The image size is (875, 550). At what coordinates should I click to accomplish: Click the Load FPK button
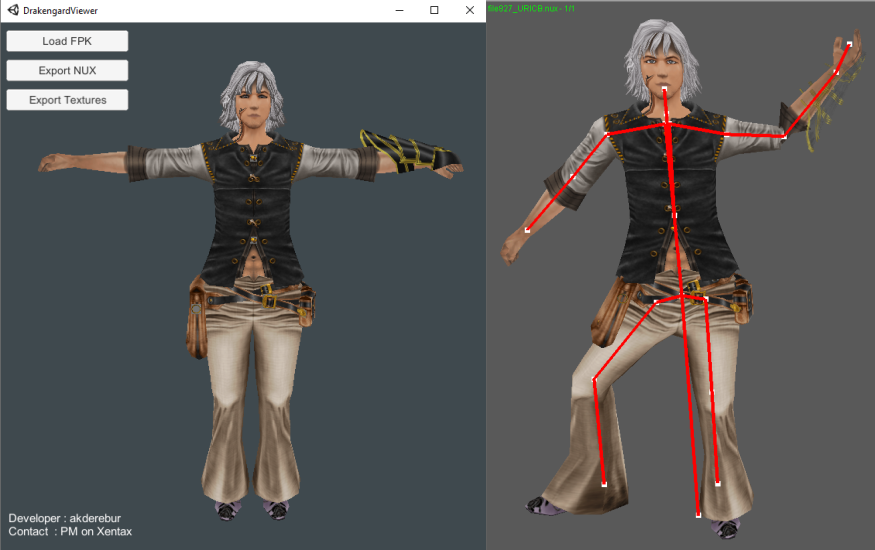67,41
